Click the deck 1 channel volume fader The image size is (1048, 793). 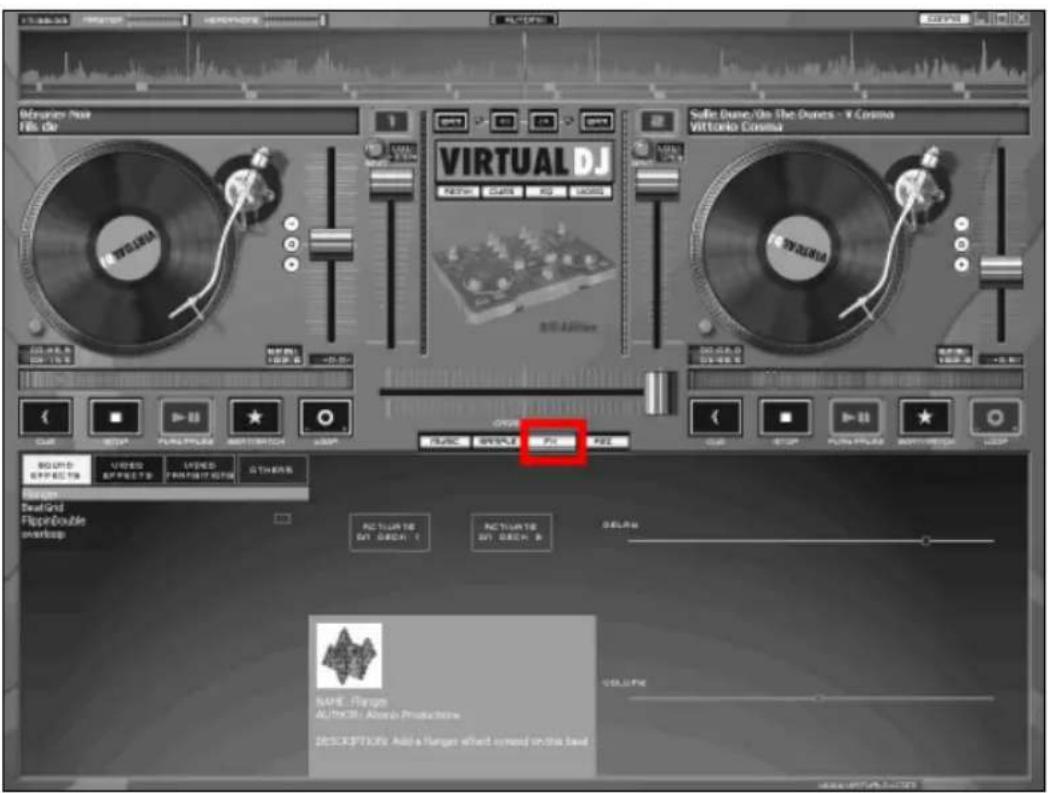[x=391, y=184]
